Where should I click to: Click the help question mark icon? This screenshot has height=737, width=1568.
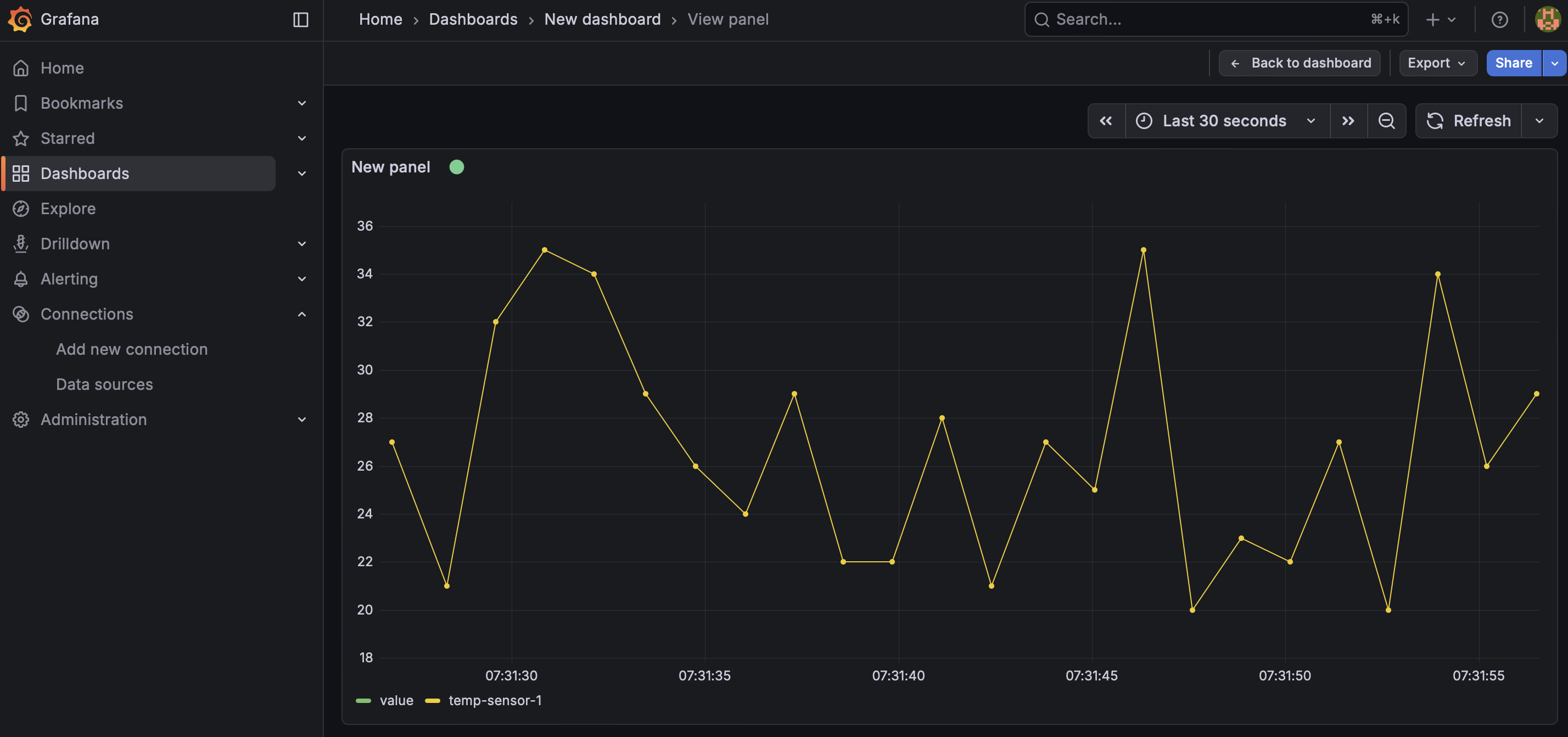coord(1500,19)
